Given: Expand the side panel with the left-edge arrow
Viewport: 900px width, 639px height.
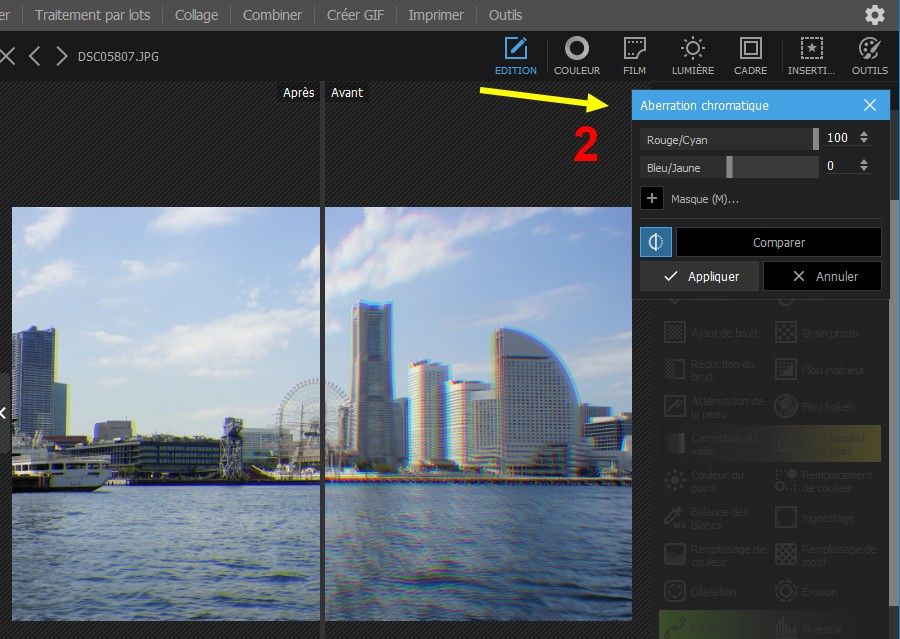Looking at the screenshot, I should coord(3,413).
